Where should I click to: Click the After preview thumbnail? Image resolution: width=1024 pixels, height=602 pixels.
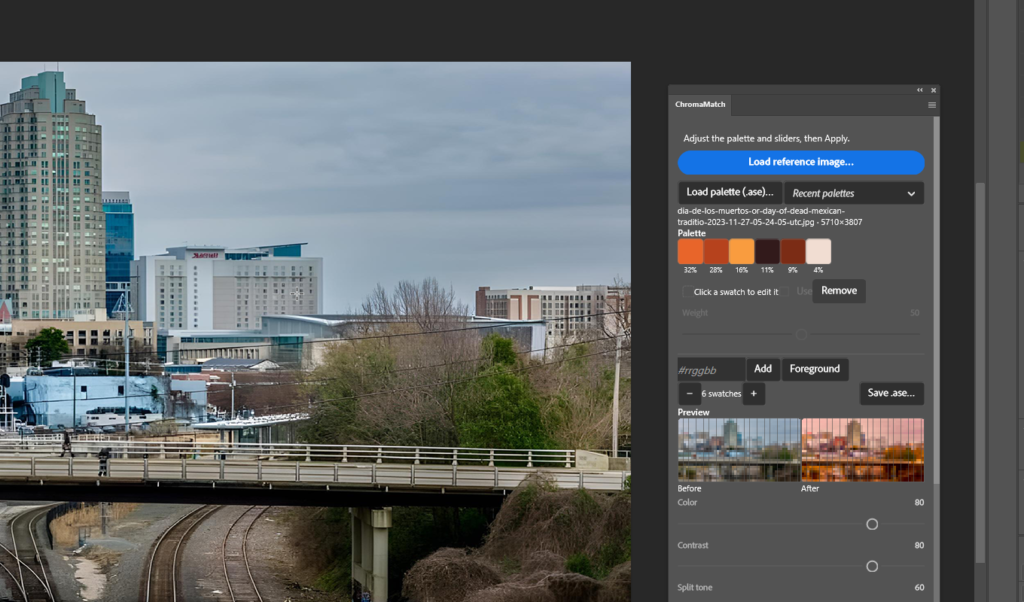coord(863,450)
